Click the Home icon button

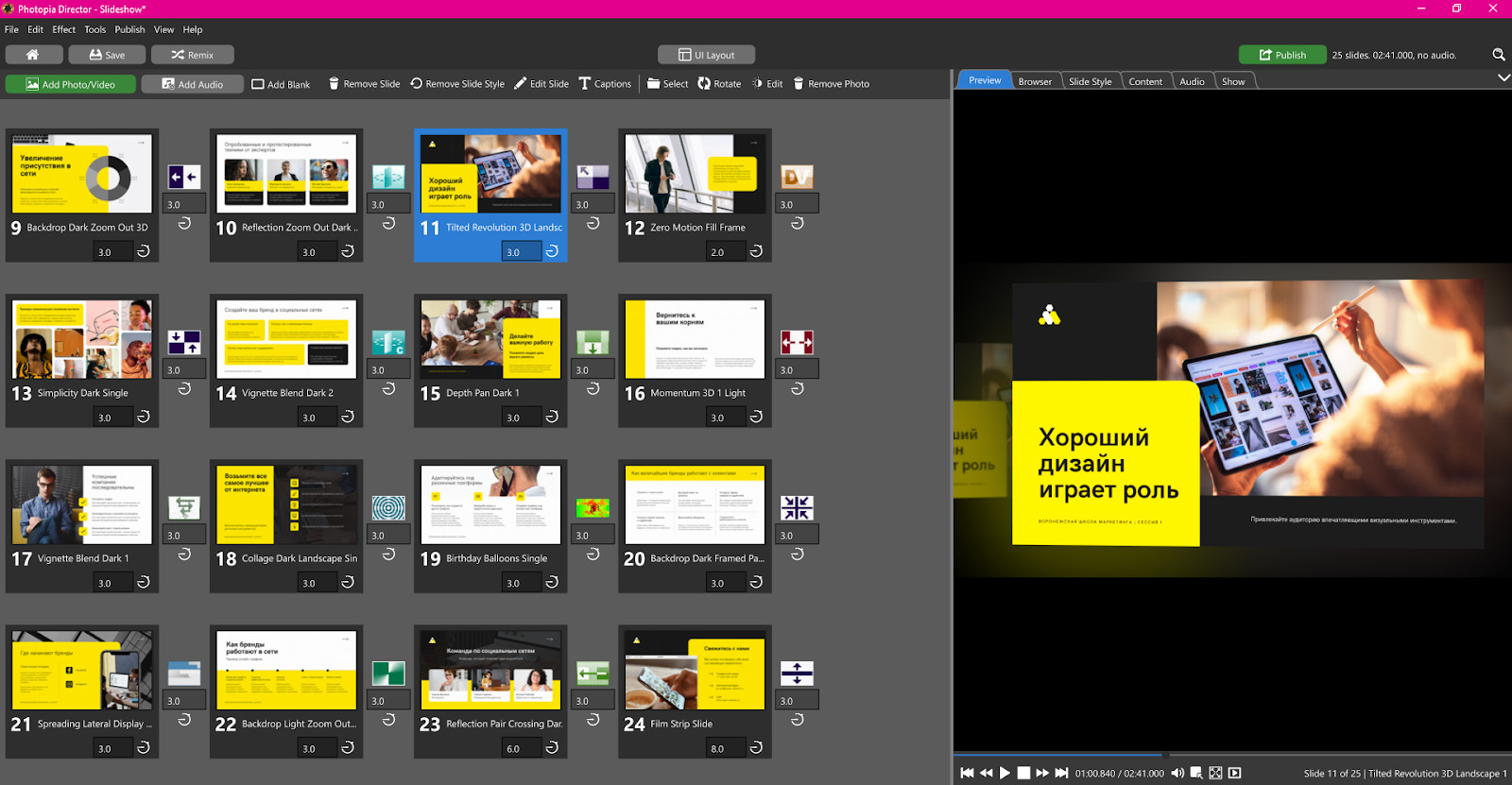[33, 55]
